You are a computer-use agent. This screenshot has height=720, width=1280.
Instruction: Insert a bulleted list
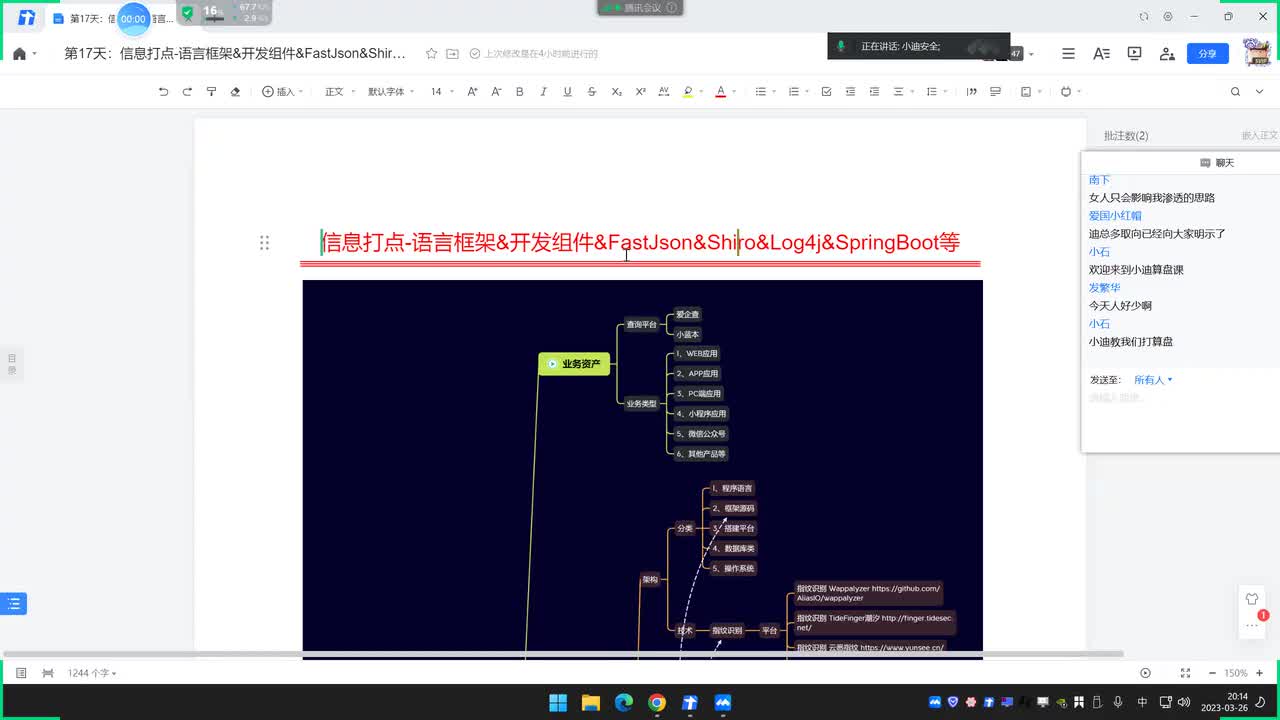(761, 91)
